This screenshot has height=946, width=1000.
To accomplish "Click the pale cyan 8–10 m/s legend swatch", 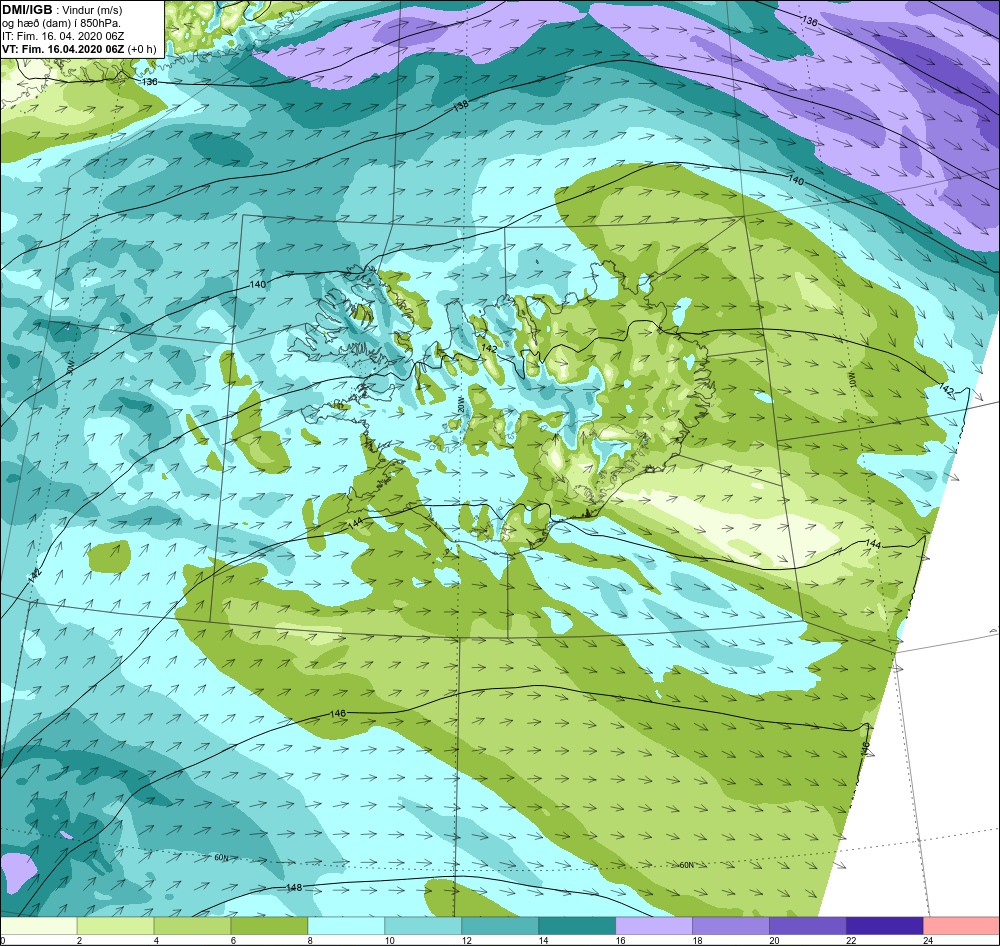I will click(346, 926).
